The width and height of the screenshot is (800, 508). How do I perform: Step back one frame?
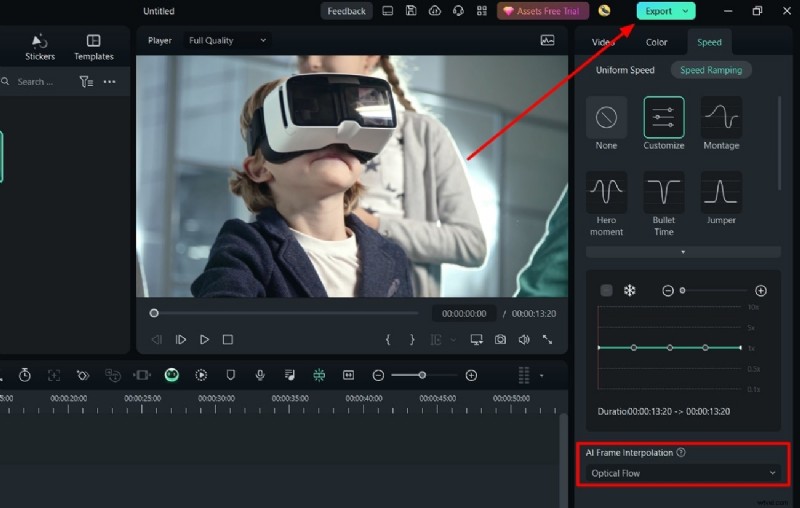click(x=157, y=340)
